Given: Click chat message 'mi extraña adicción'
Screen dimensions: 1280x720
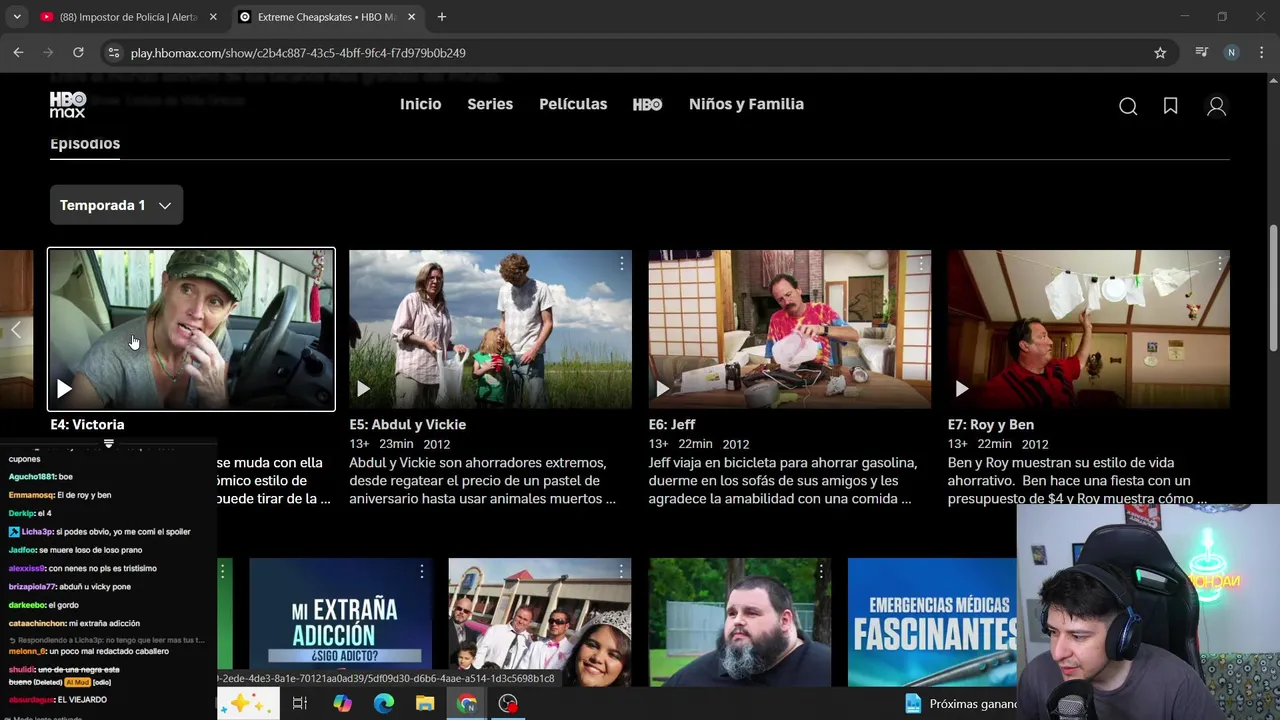Looking at the screenshot, I should [104, 623].
